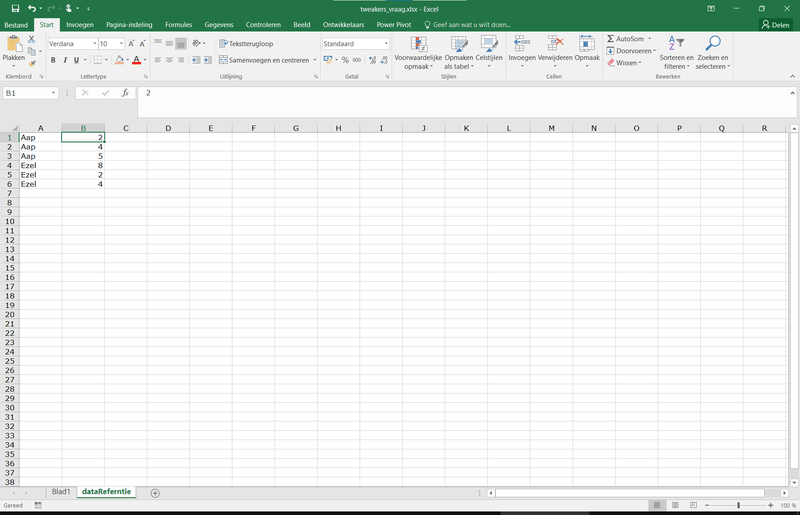Open Voorwaardelijke opmaak

click(x=418, y=53)
